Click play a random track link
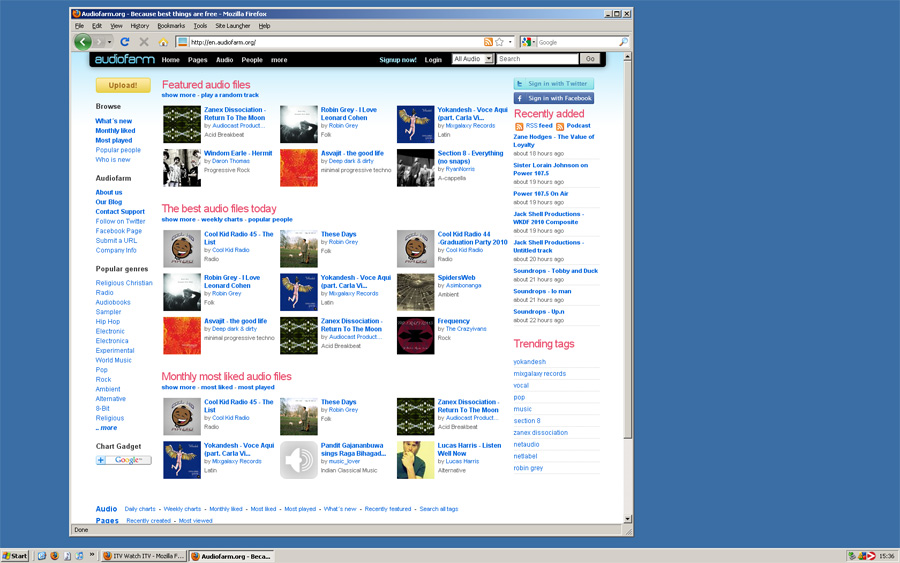Viewport: 900px width, 563px height. coord(230,95)
